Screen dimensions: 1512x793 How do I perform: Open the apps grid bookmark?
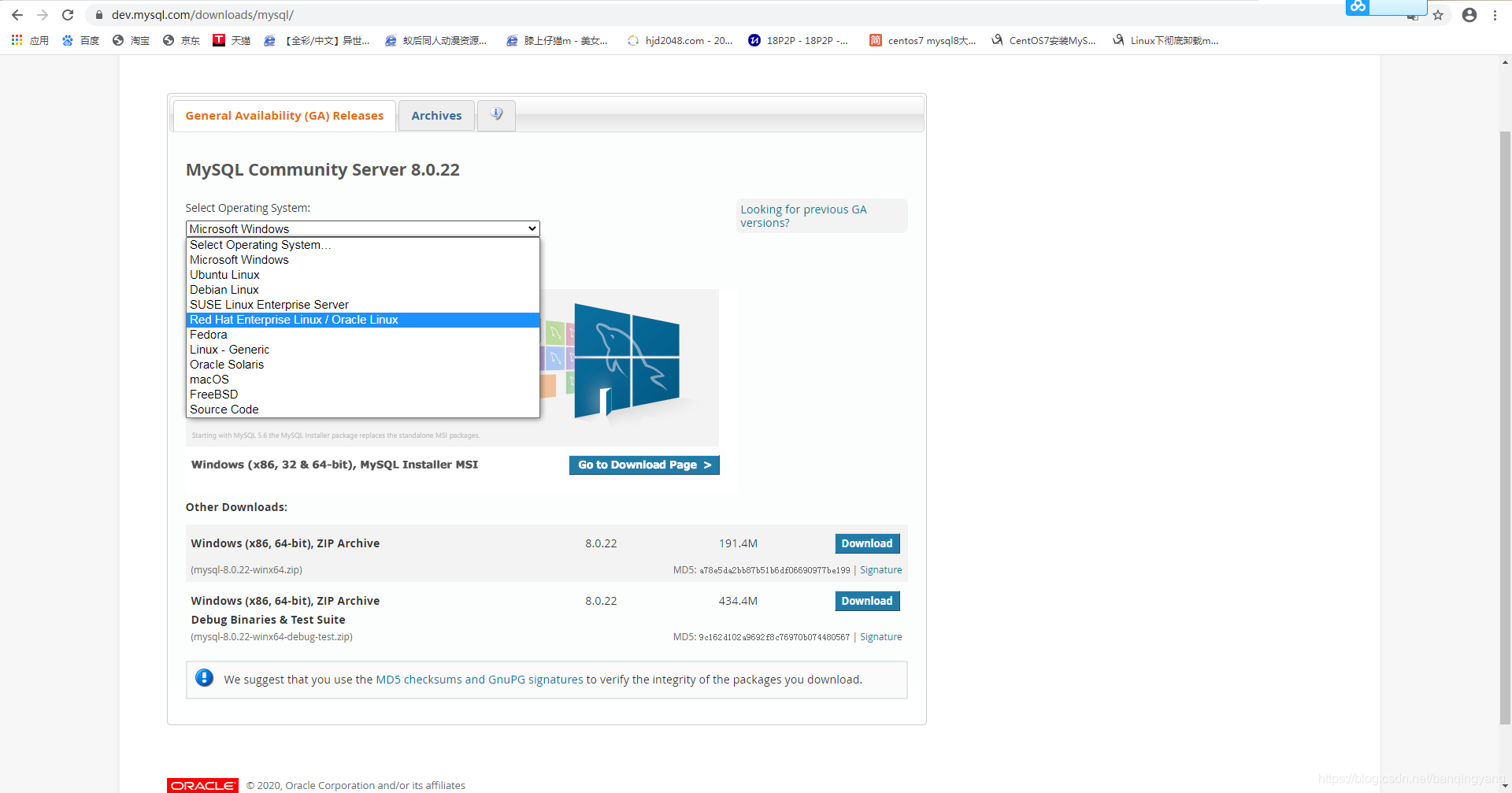30,40
